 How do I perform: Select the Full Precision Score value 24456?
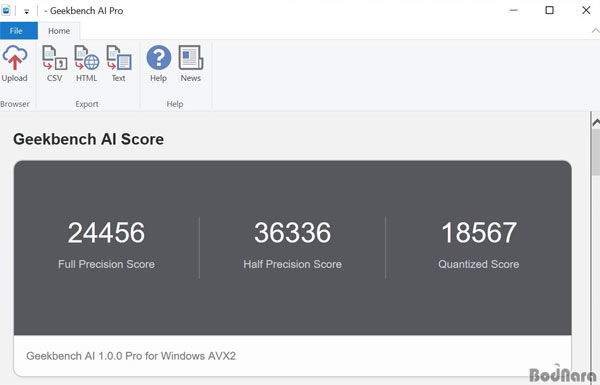[x=106, y=233]
